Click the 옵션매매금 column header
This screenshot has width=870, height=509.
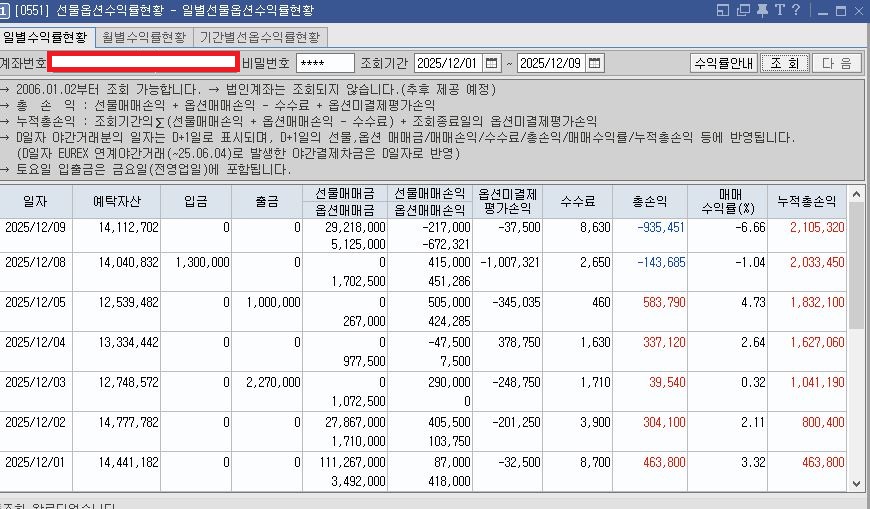pos(345,210)
